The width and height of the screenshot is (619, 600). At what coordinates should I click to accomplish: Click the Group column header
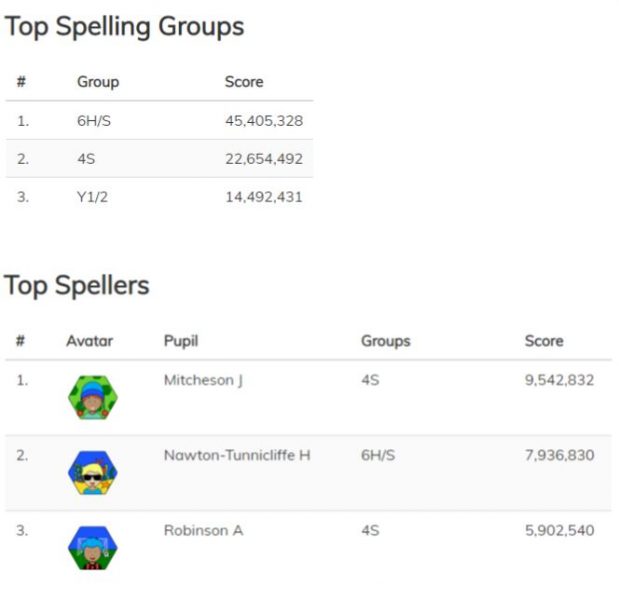[98, 82]
